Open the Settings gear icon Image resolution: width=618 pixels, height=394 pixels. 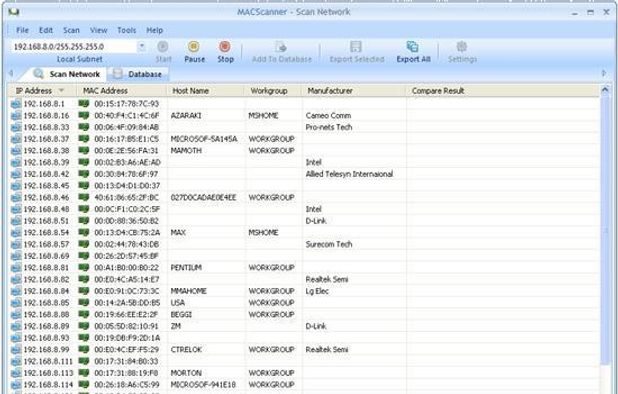[x=462, y=46]
